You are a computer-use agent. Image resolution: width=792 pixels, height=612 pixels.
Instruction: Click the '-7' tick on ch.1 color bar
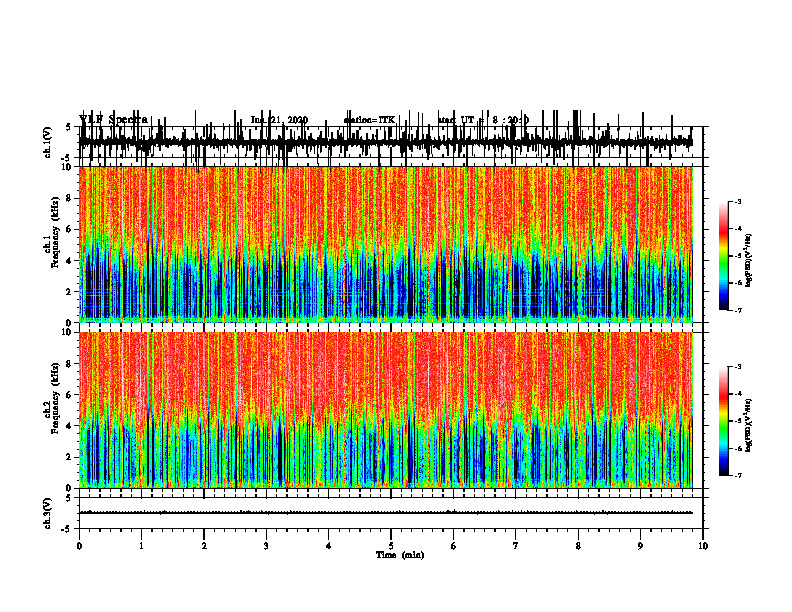738,310
